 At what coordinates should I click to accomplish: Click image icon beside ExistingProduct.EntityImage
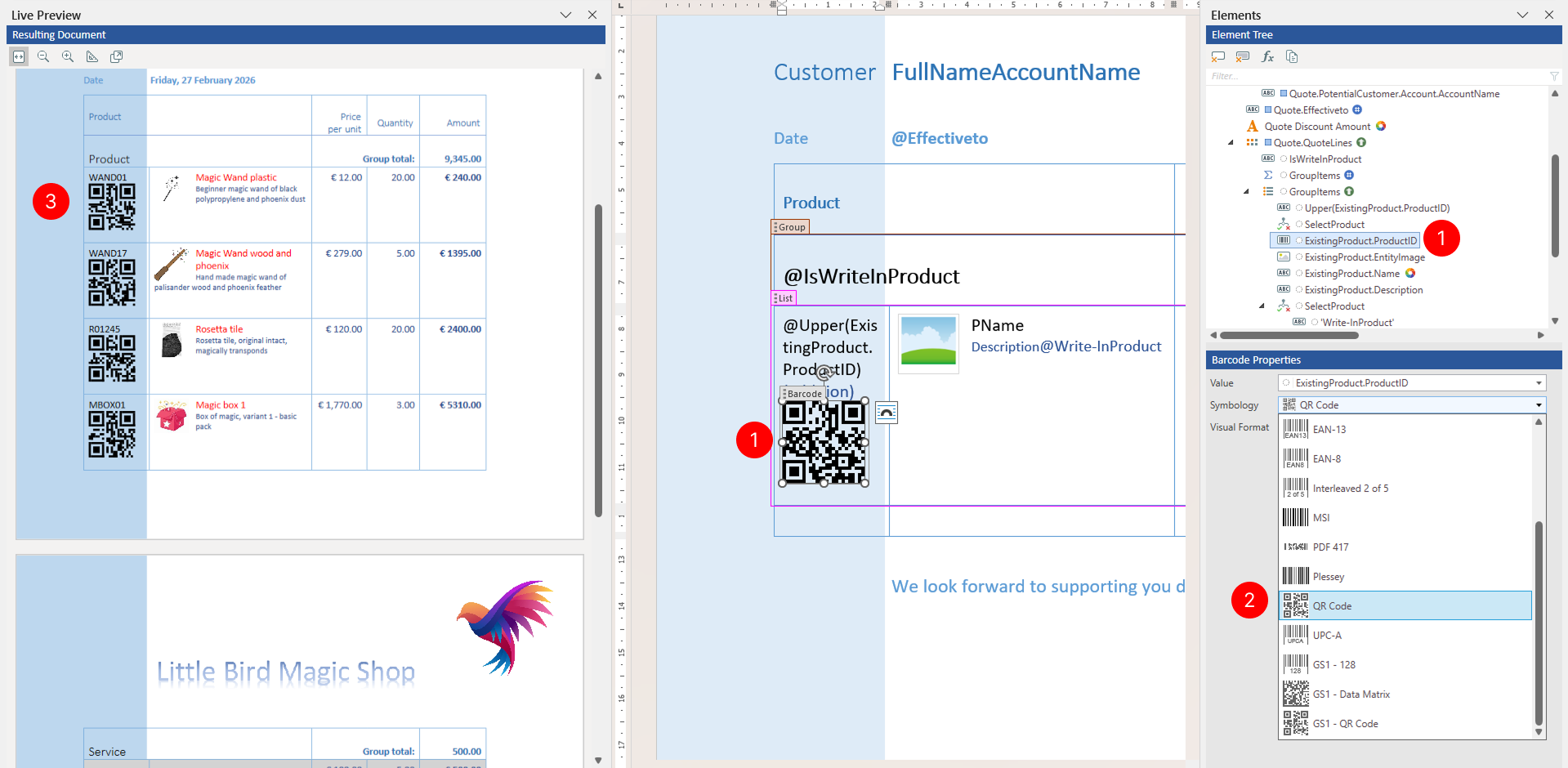click(x=1284, y=257)
